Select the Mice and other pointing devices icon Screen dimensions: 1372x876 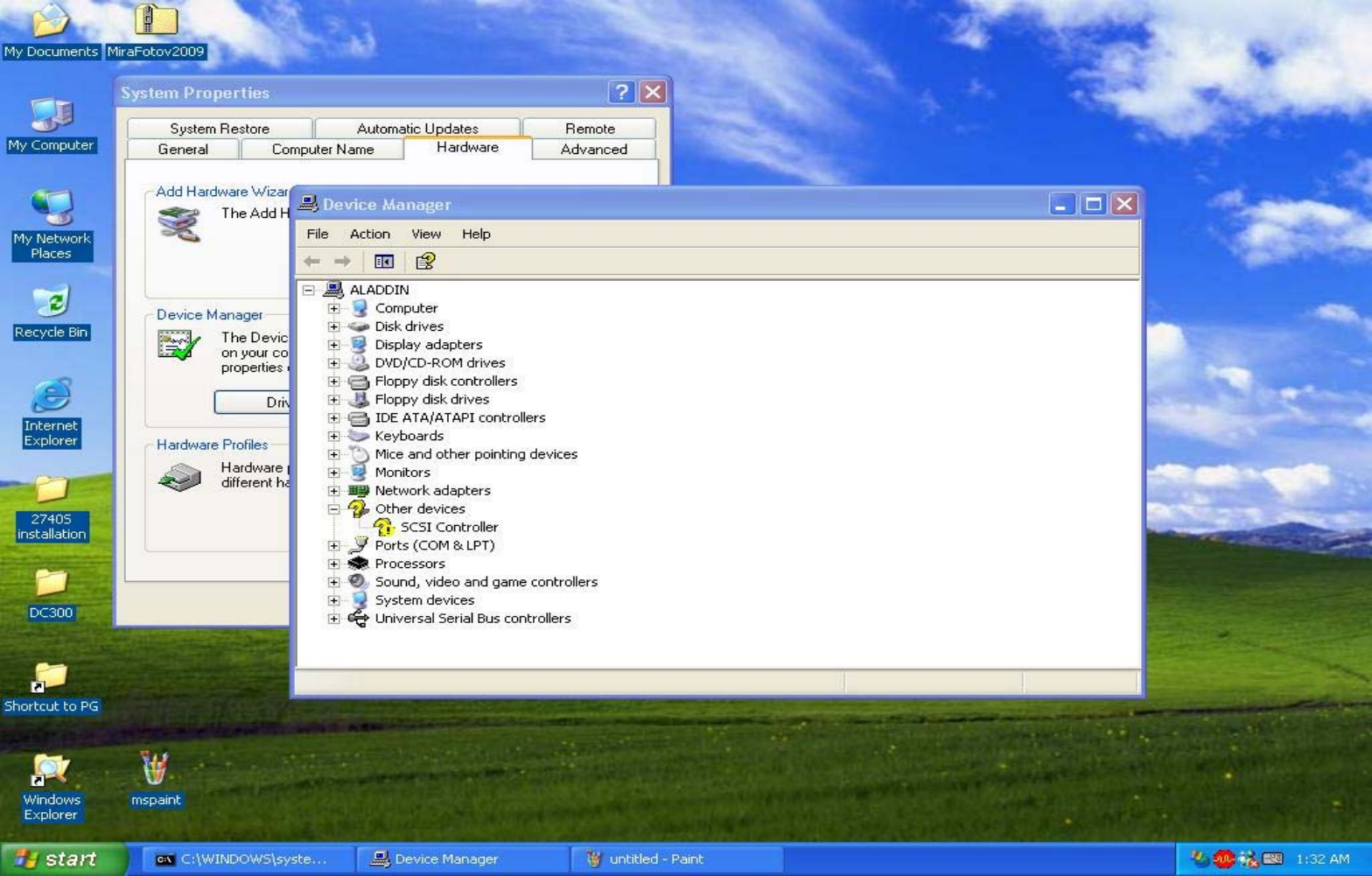359,453
